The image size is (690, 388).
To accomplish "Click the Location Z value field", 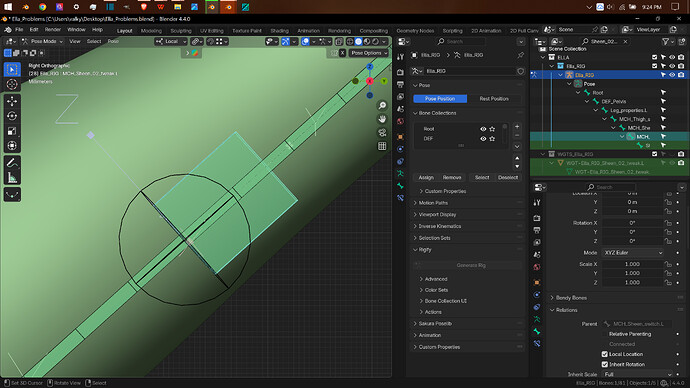I will point(632,212).
